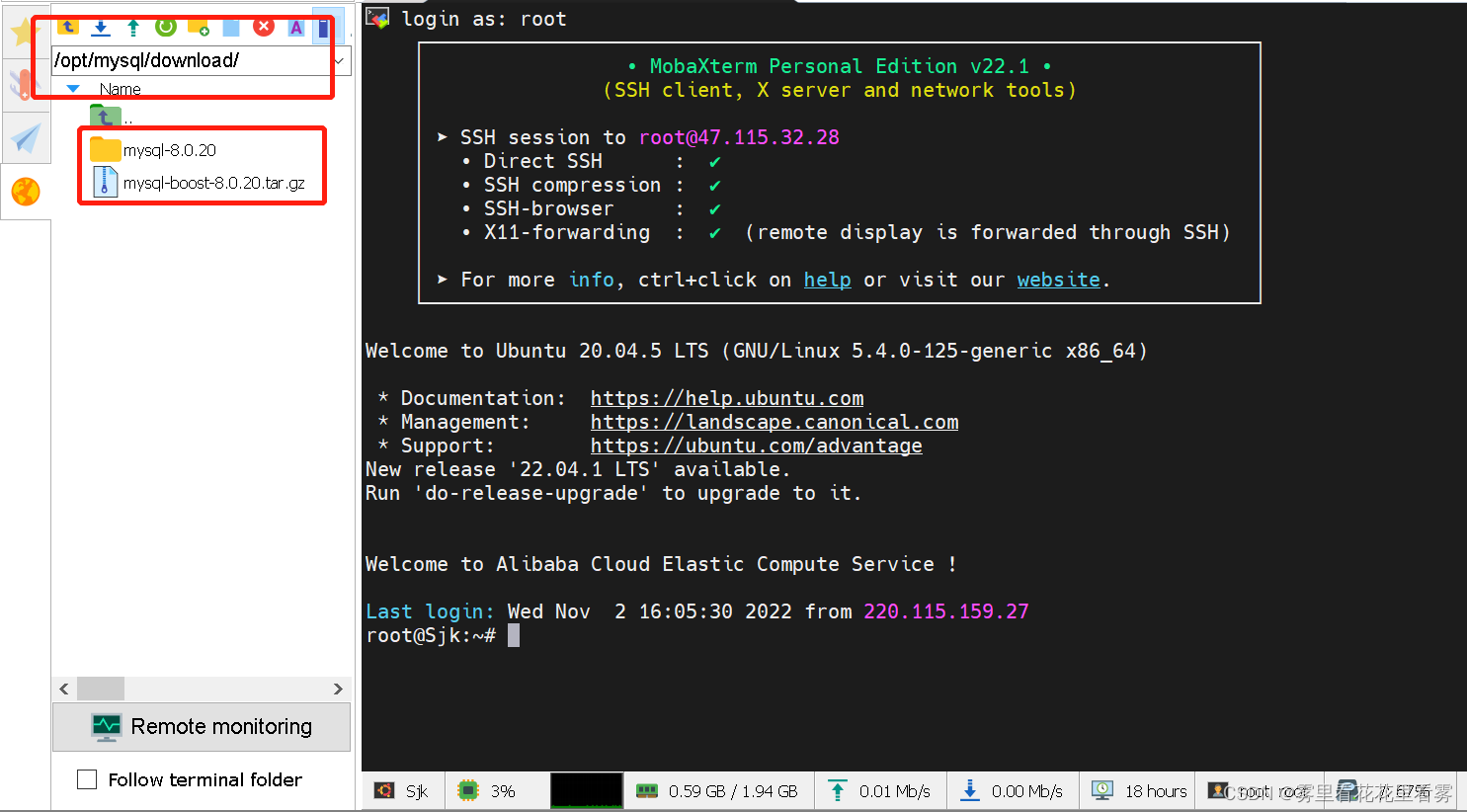Click the Ubuntu host icon labeled Sjk

click(384, 791)
